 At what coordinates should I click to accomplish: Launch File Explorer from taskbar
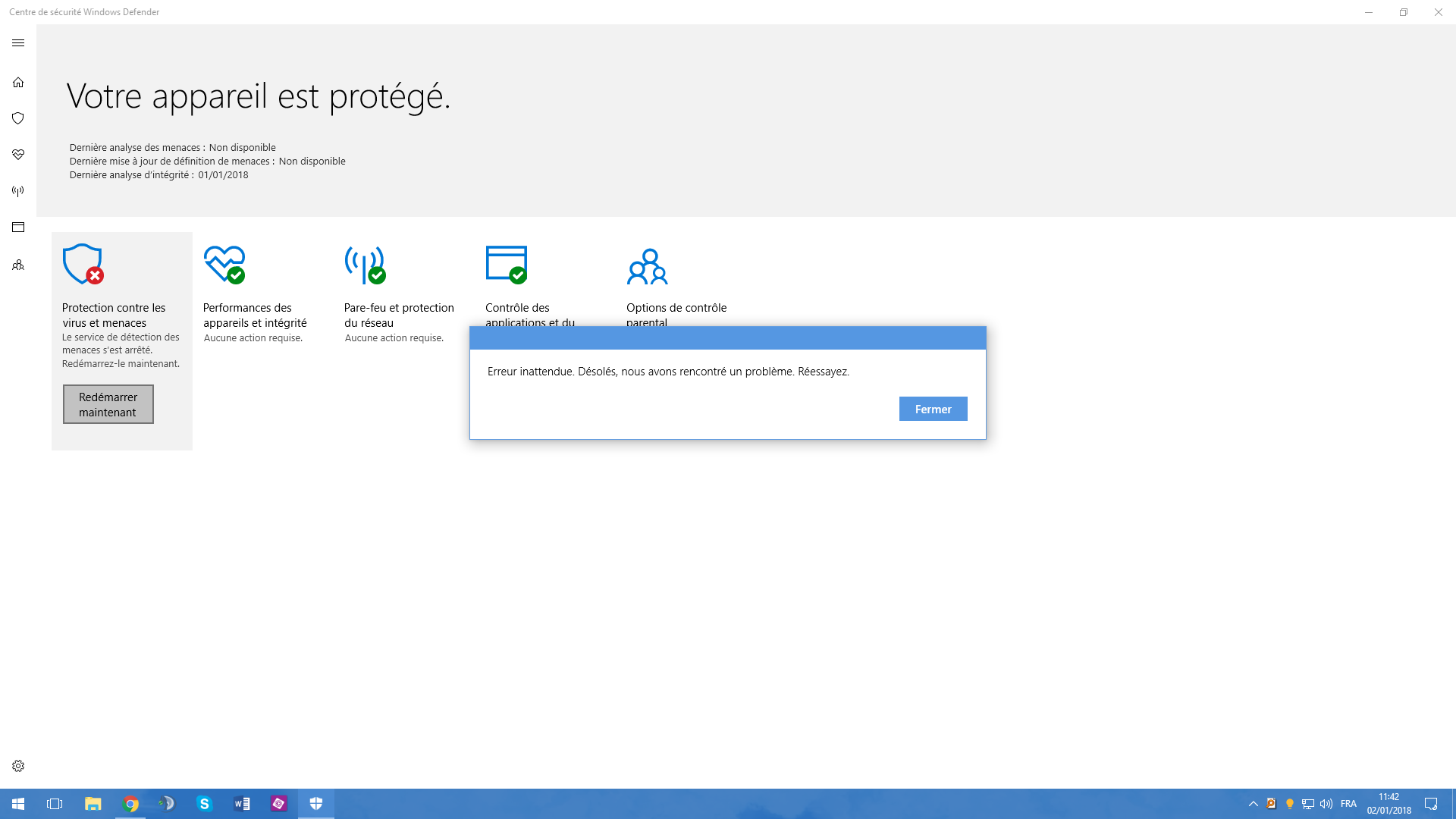93,804
